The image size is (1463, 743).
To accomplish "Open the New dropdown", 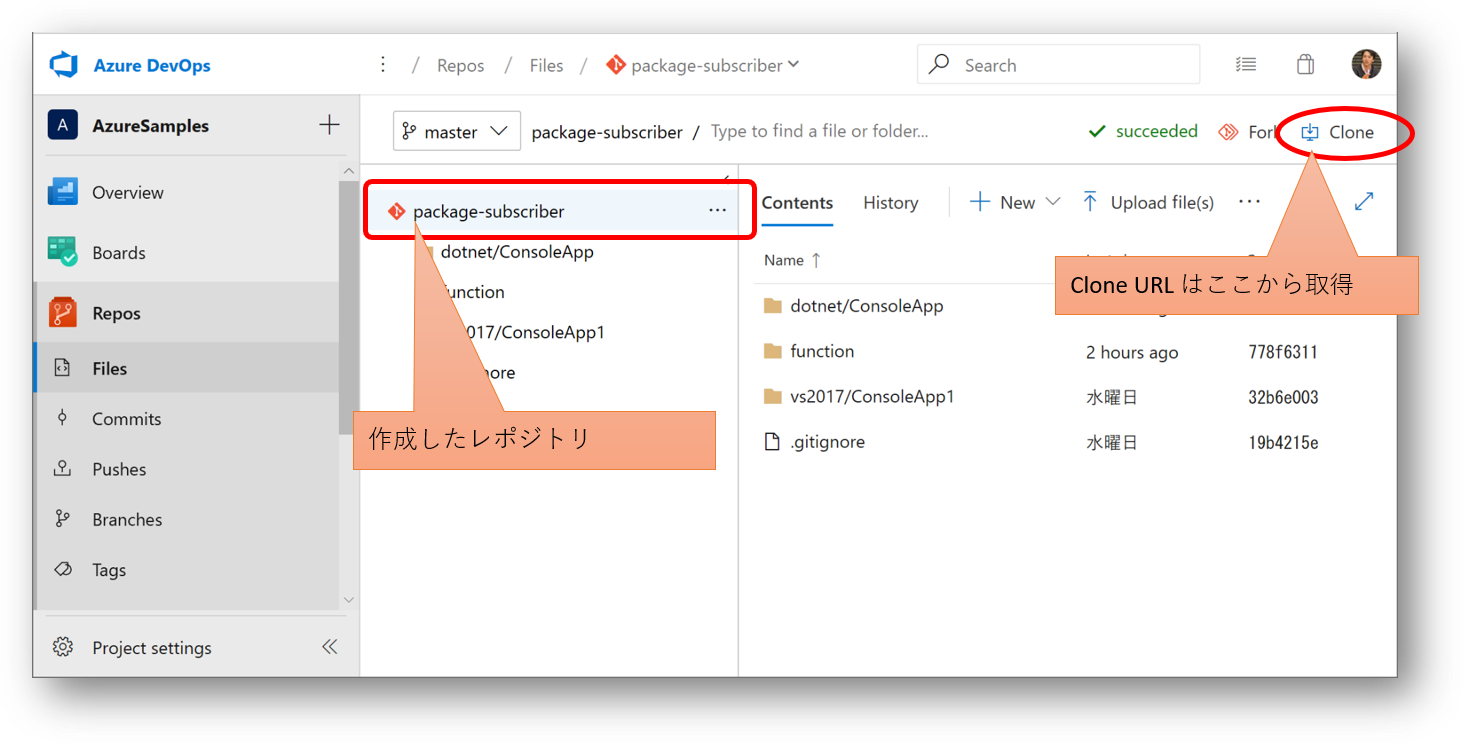I will tap(1014, 202).
